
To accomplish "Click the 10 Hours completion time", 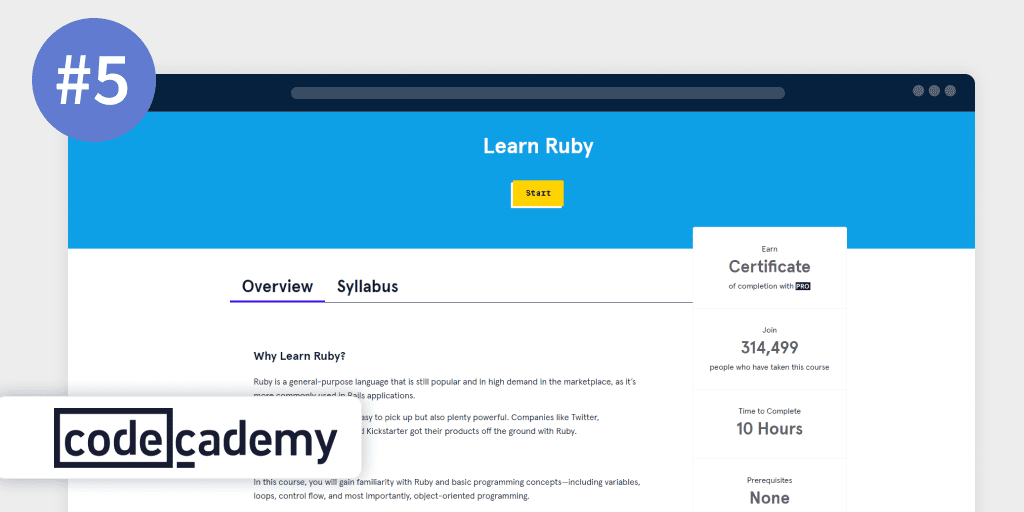I will click(x=769, y=429).
